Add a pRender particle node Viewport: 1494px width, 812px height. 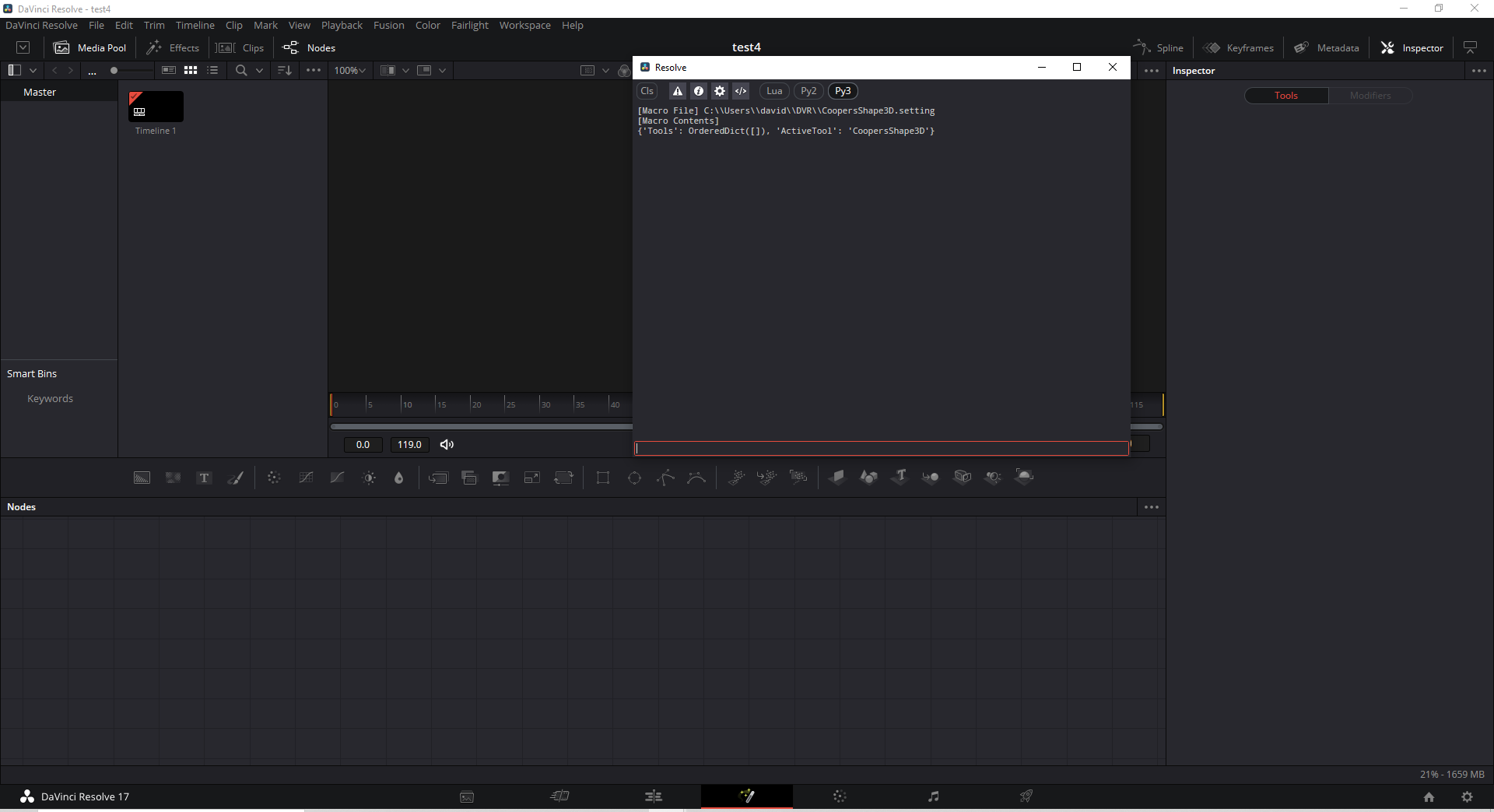click(x=798, y=478)
